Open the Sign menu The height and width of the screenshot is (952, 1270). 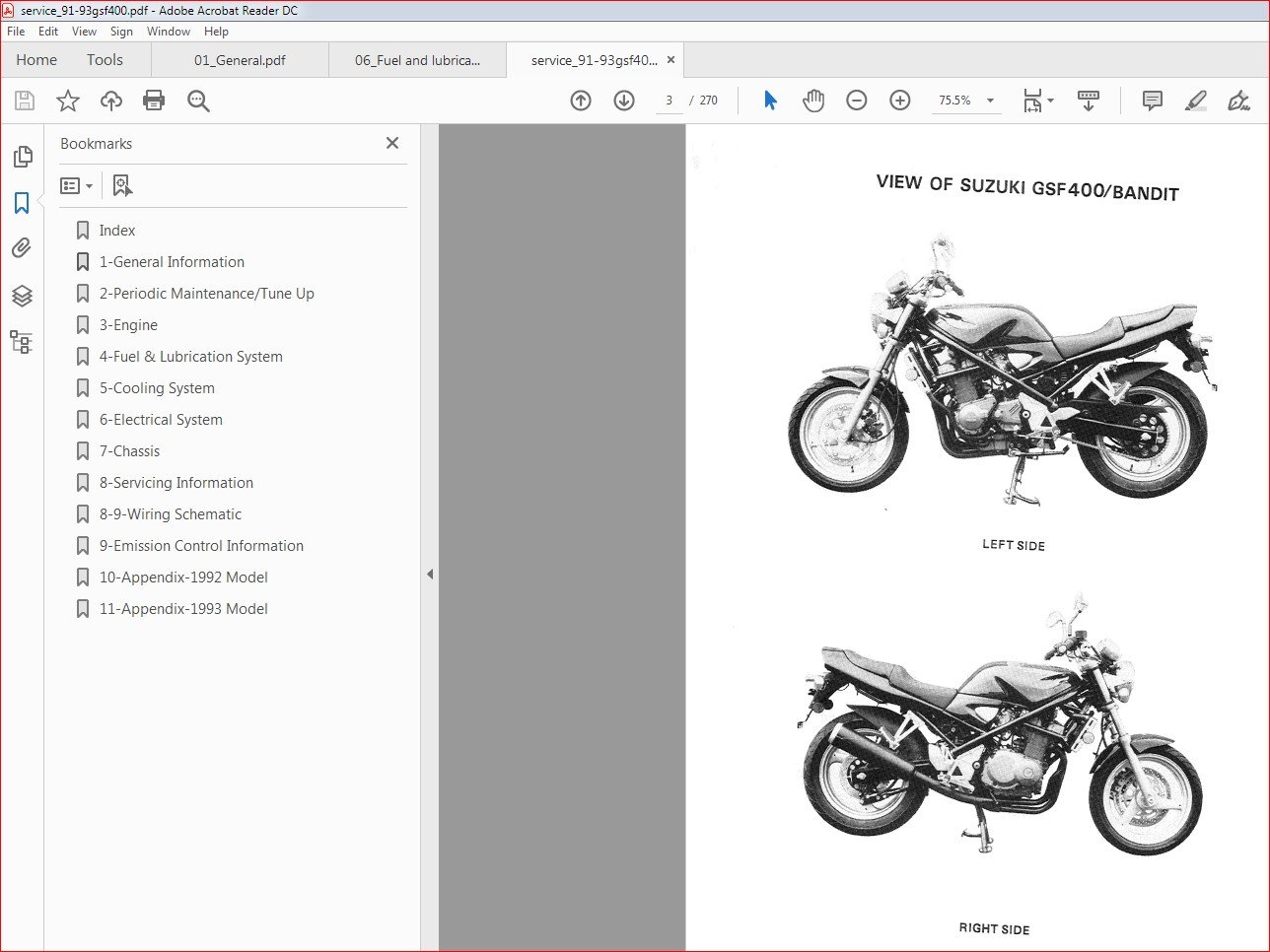coord(121,32)
